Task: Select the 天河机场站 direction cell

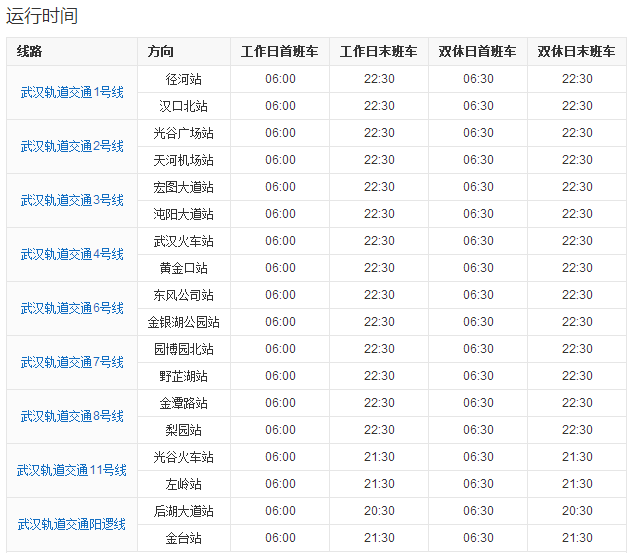Action: [x=184, y=160]
